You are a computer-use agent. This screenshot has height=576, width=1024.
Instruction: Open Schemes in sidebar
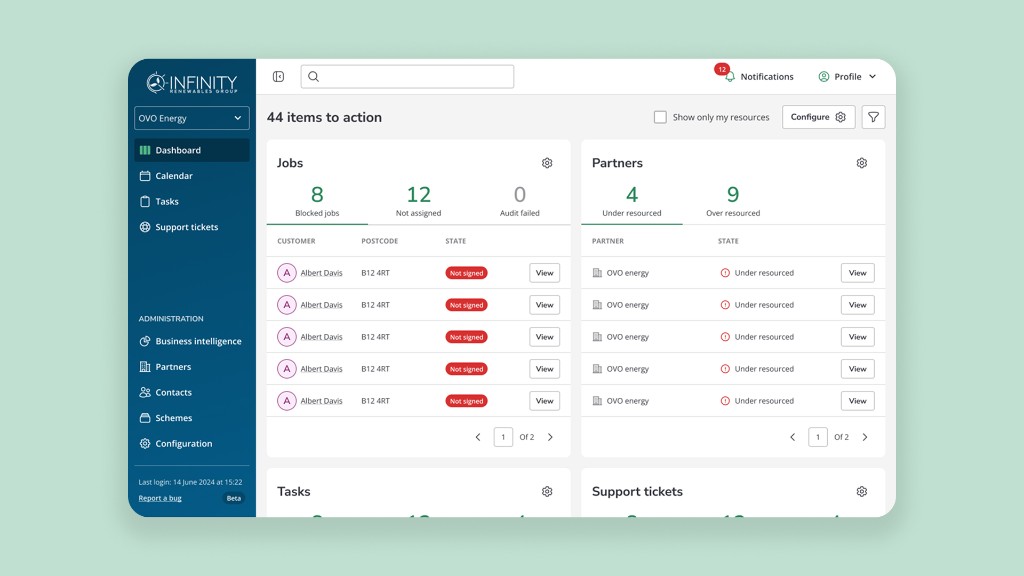point(191,417)
